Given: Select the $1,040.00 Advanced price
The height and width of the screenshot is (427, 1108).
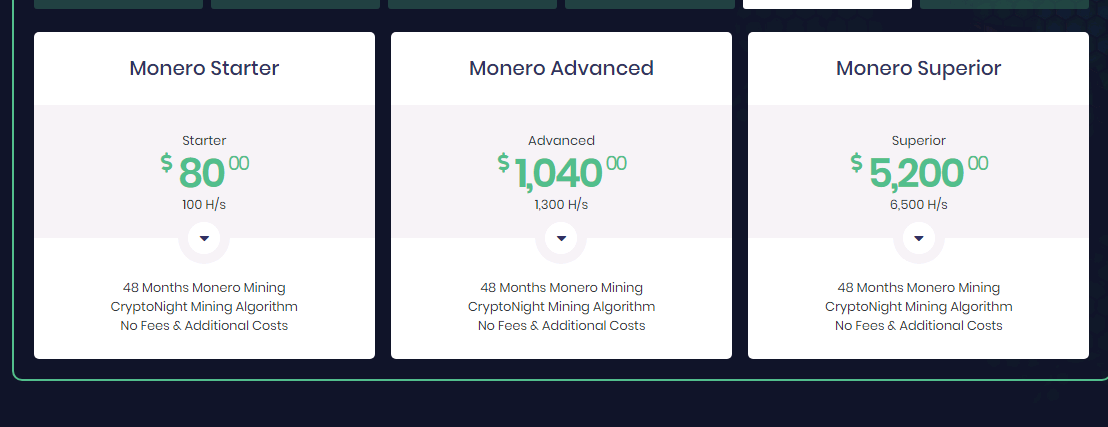Looking at the screenshot, I should pyautogui.click(x=561, y=172).
